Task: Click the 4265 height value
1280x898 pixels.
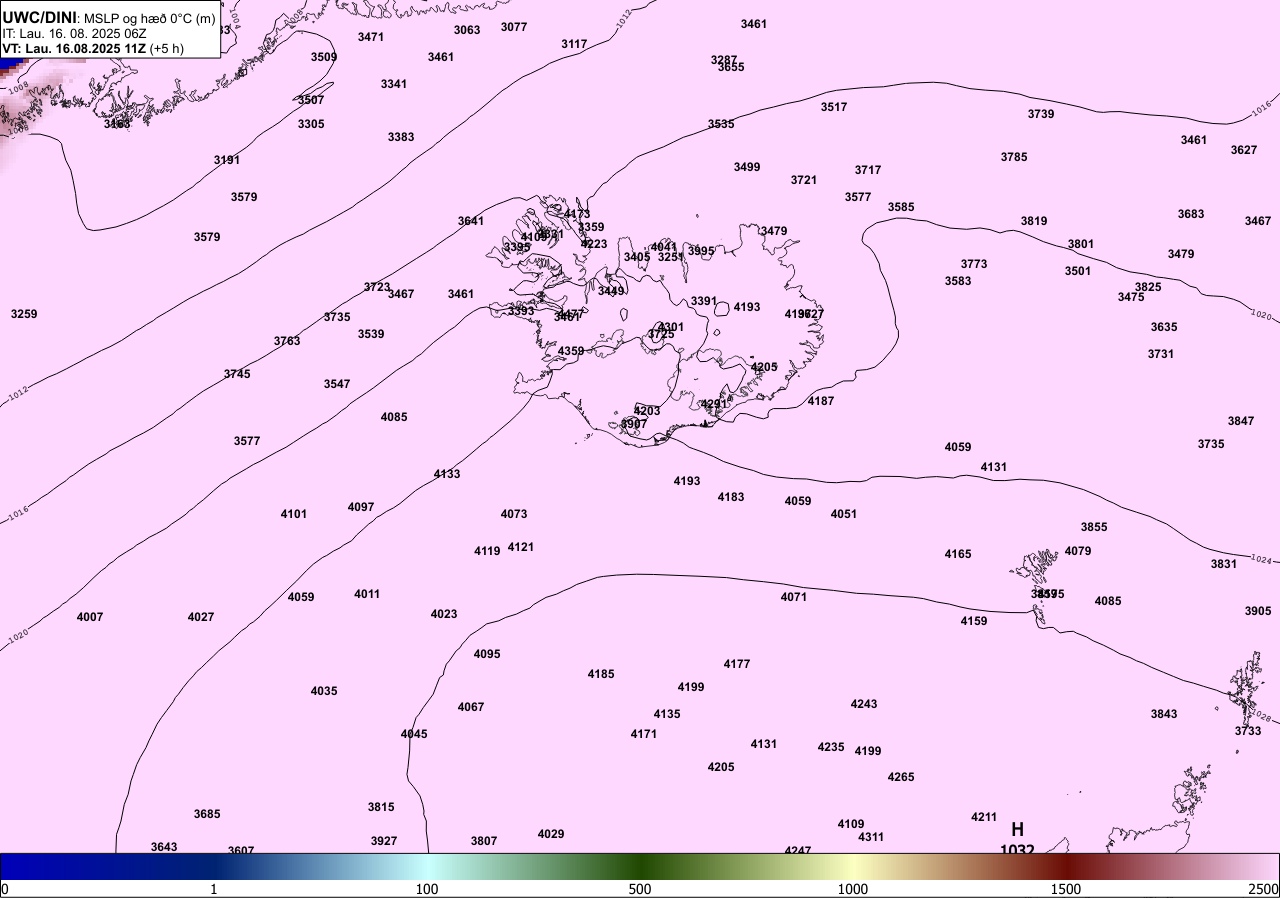Action: (901, 777)
